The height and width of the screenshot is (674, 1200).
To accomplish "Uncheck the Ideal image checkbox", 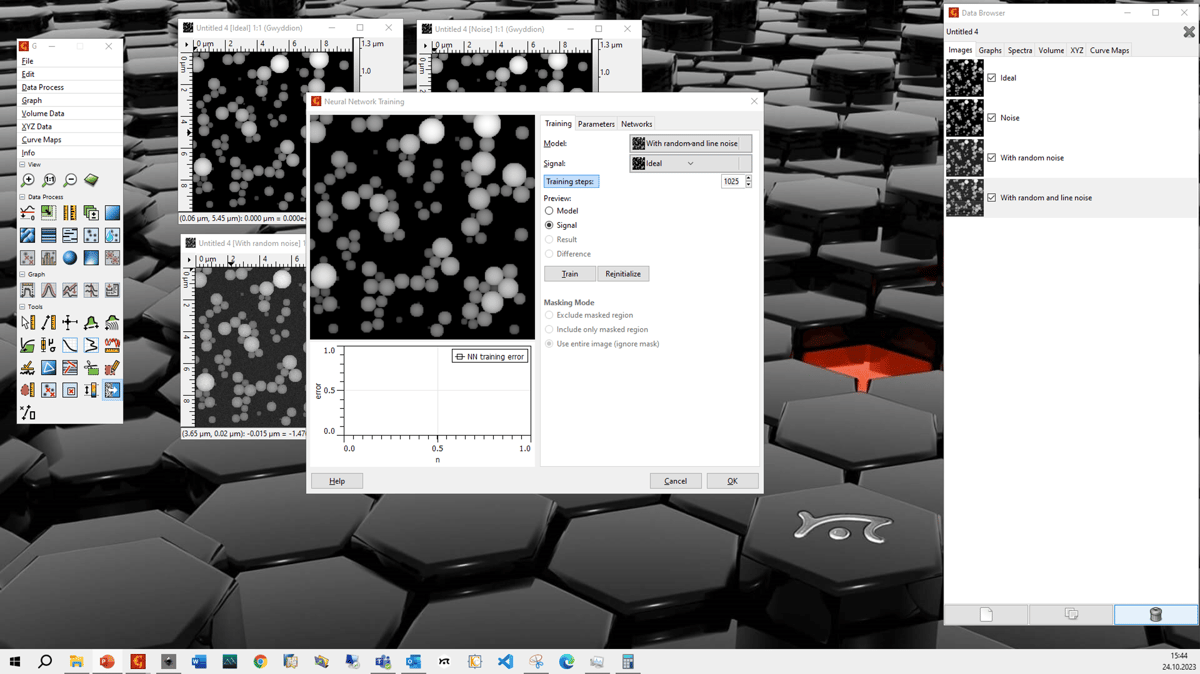I will (x=992, y=78).
